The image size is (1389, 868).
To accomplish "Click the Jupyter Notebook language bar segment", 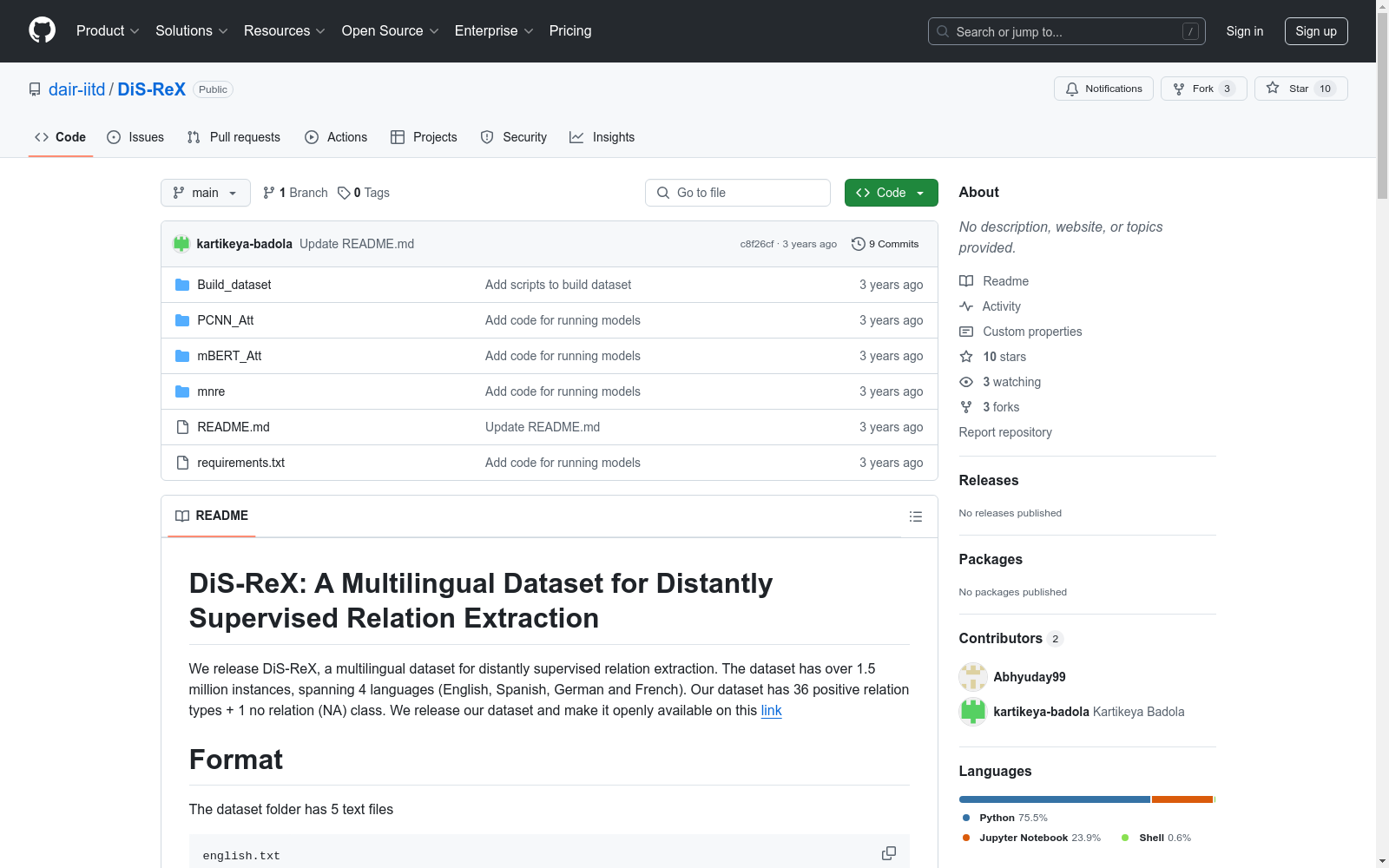I will pyautogui.click(x=1182, y=799).
